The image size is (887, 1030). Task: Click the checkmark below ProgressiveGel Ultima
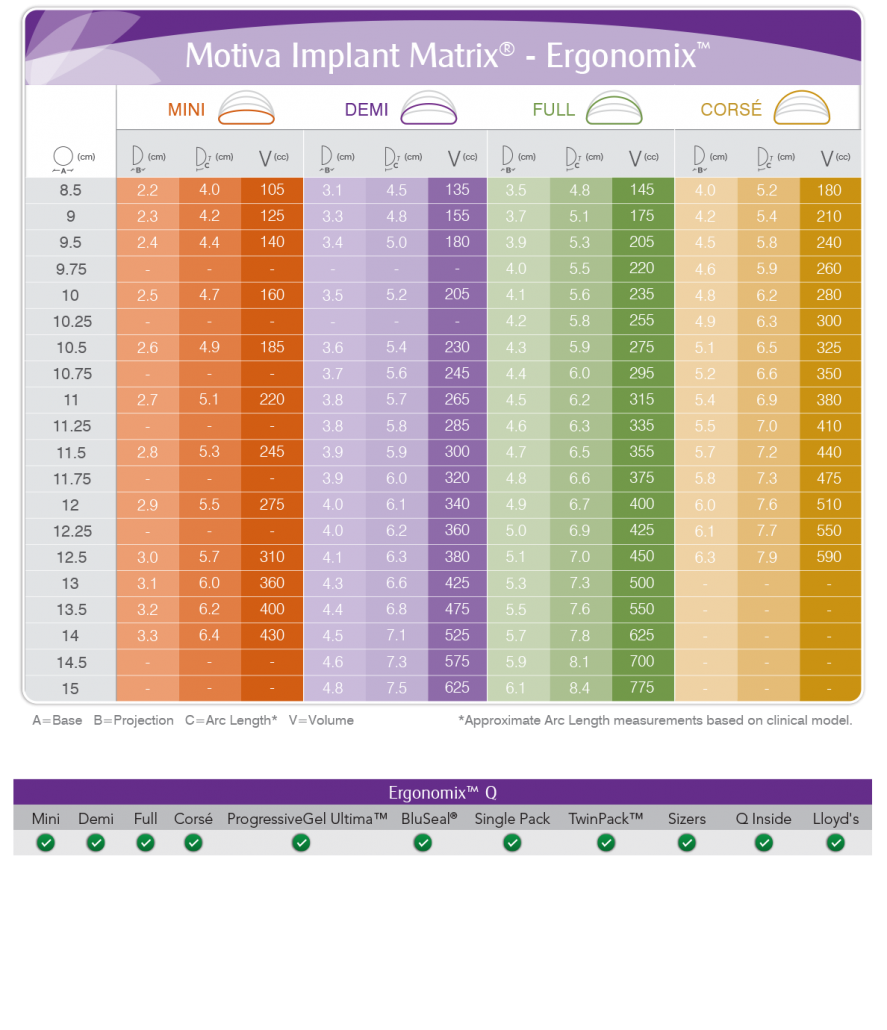(x=301, y=843)
